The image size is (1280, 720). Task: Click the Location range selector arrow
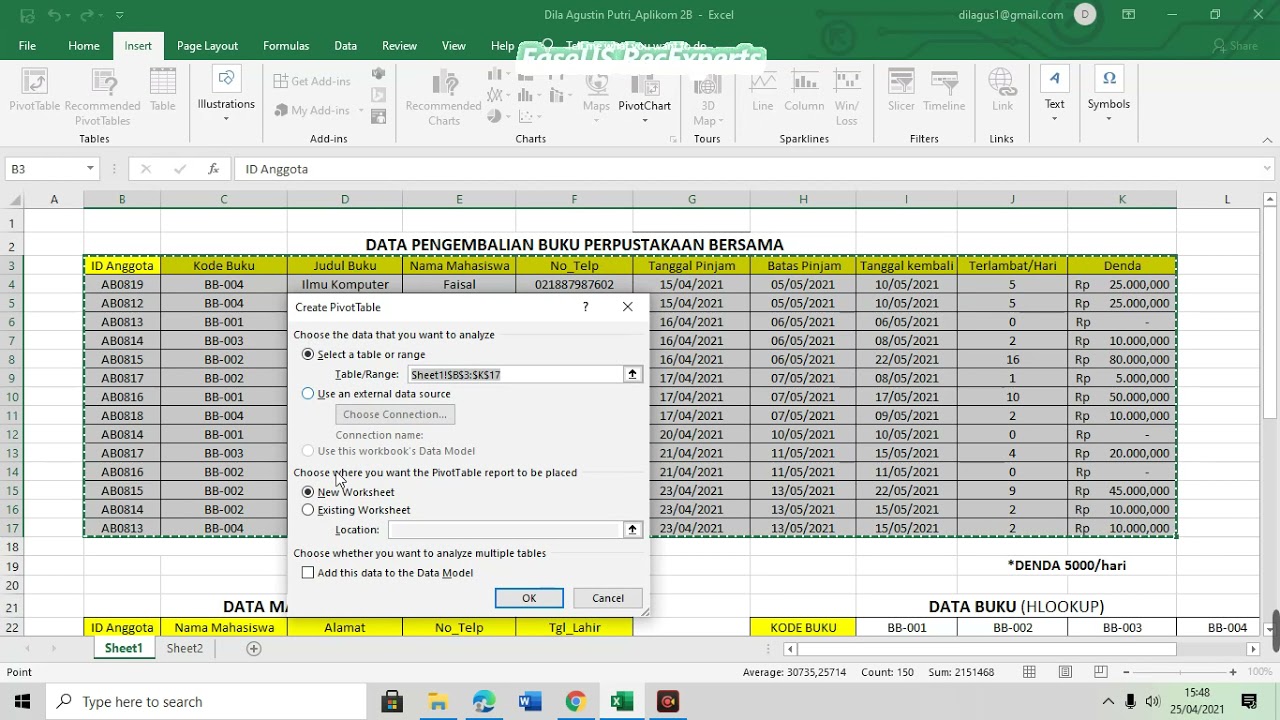tap(632, 529)
